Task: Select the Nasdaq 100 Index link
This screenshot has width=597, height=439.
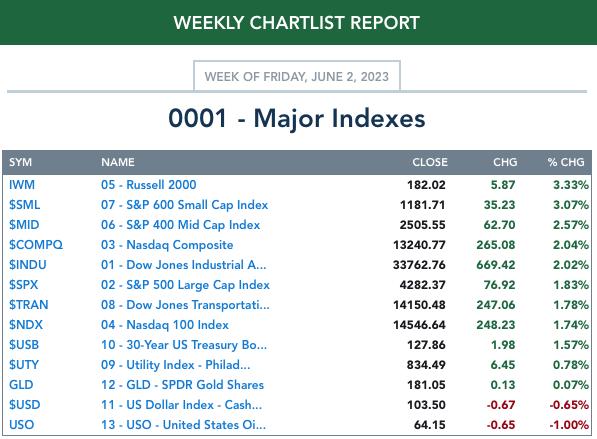Action: pos(164,325)
